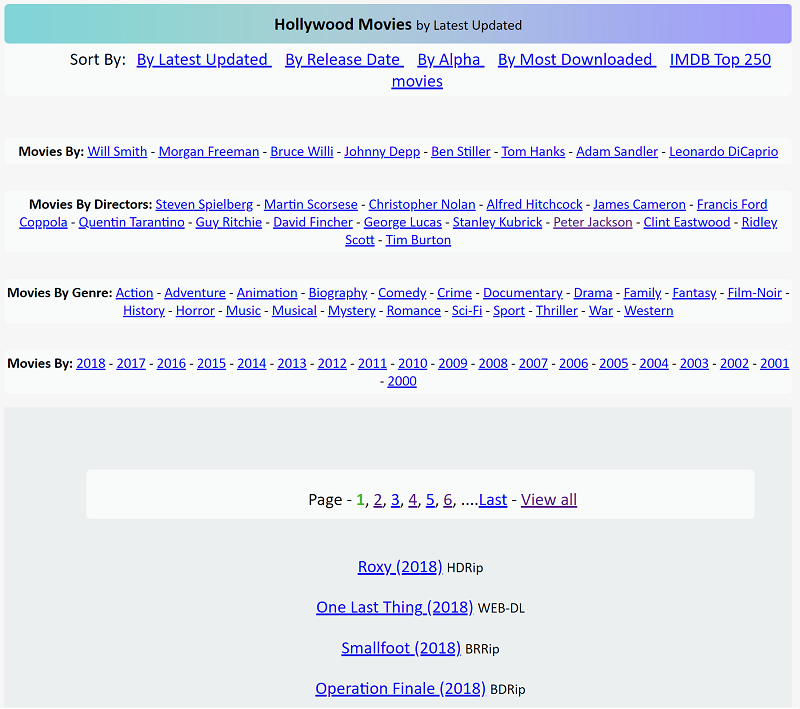Choose the Western genre link
Image resolution: width=800 pixels, height=709 pixels.
(648, 311)
